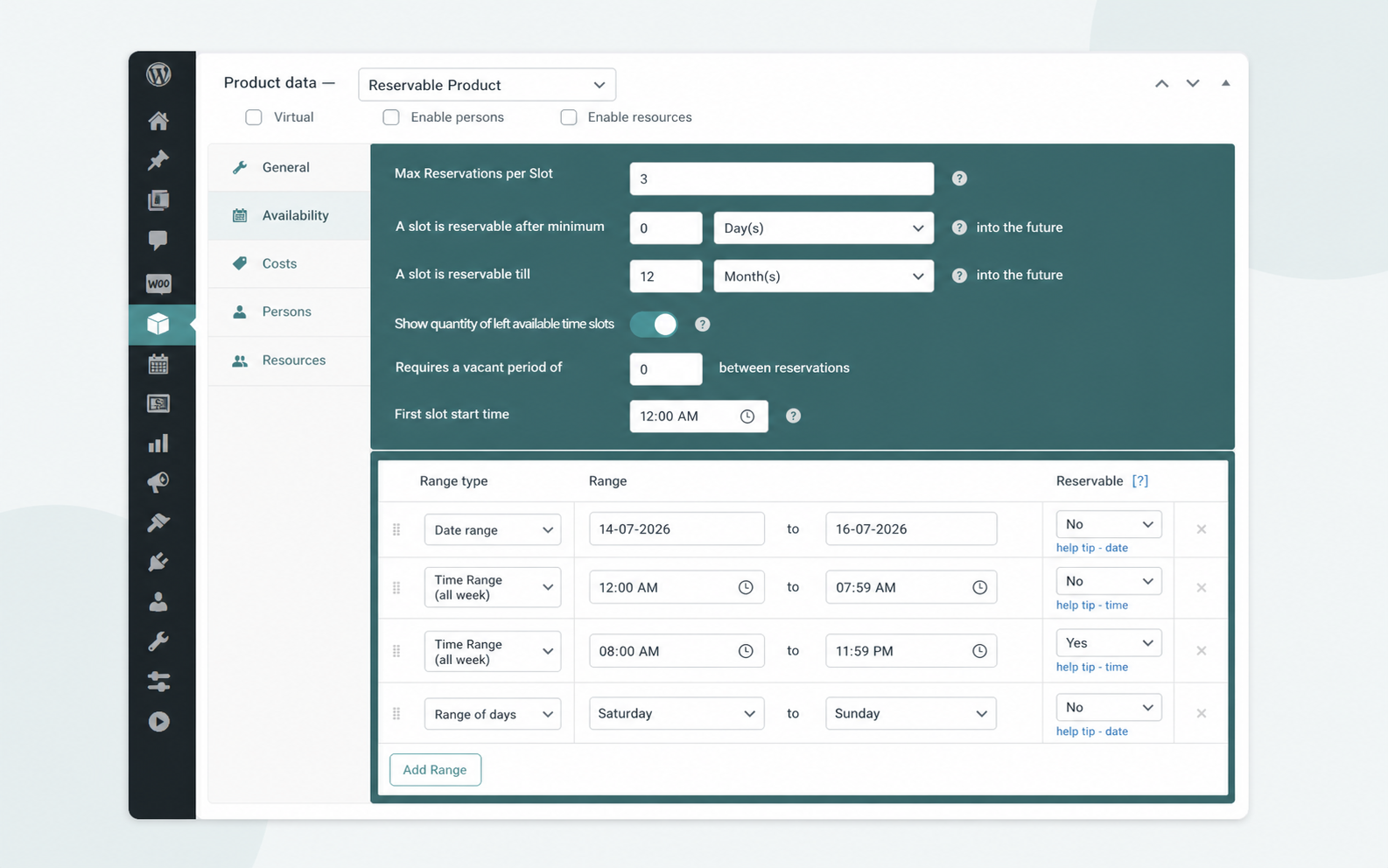The image size is (1388, 868).
Task: Click the vacant period input field
Action: click(x=665, y=369)
